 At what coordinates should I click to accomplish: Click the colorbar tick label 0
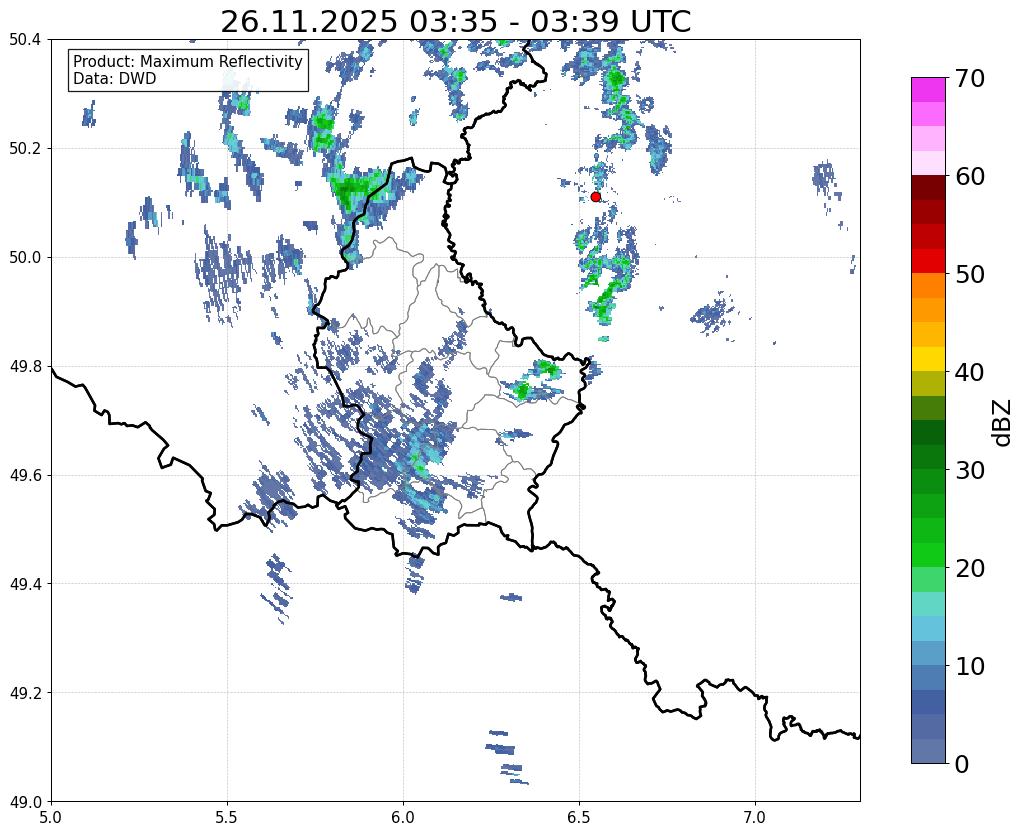962,764
